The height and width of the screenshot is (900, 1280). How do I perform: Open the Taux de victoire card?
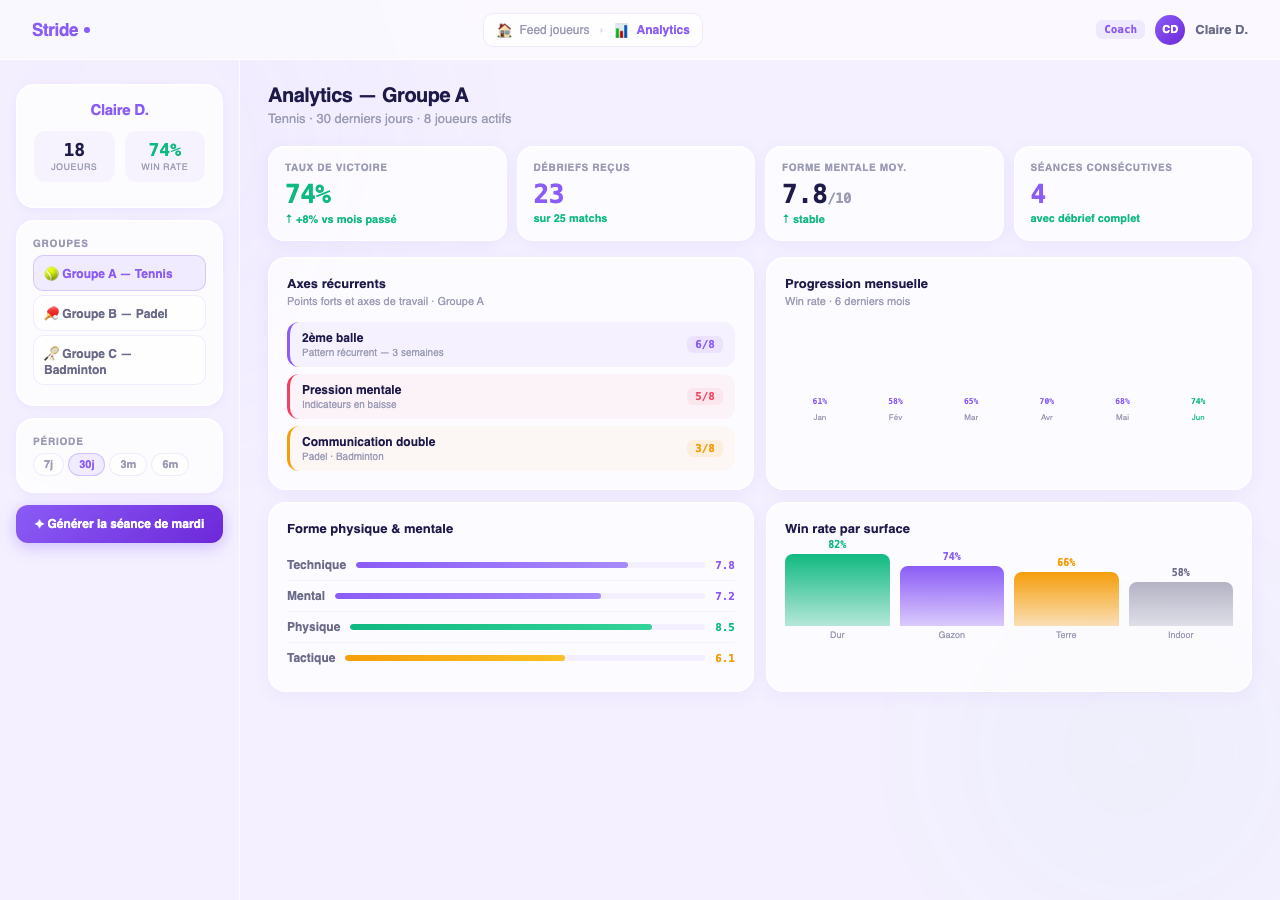pos(387,194)
